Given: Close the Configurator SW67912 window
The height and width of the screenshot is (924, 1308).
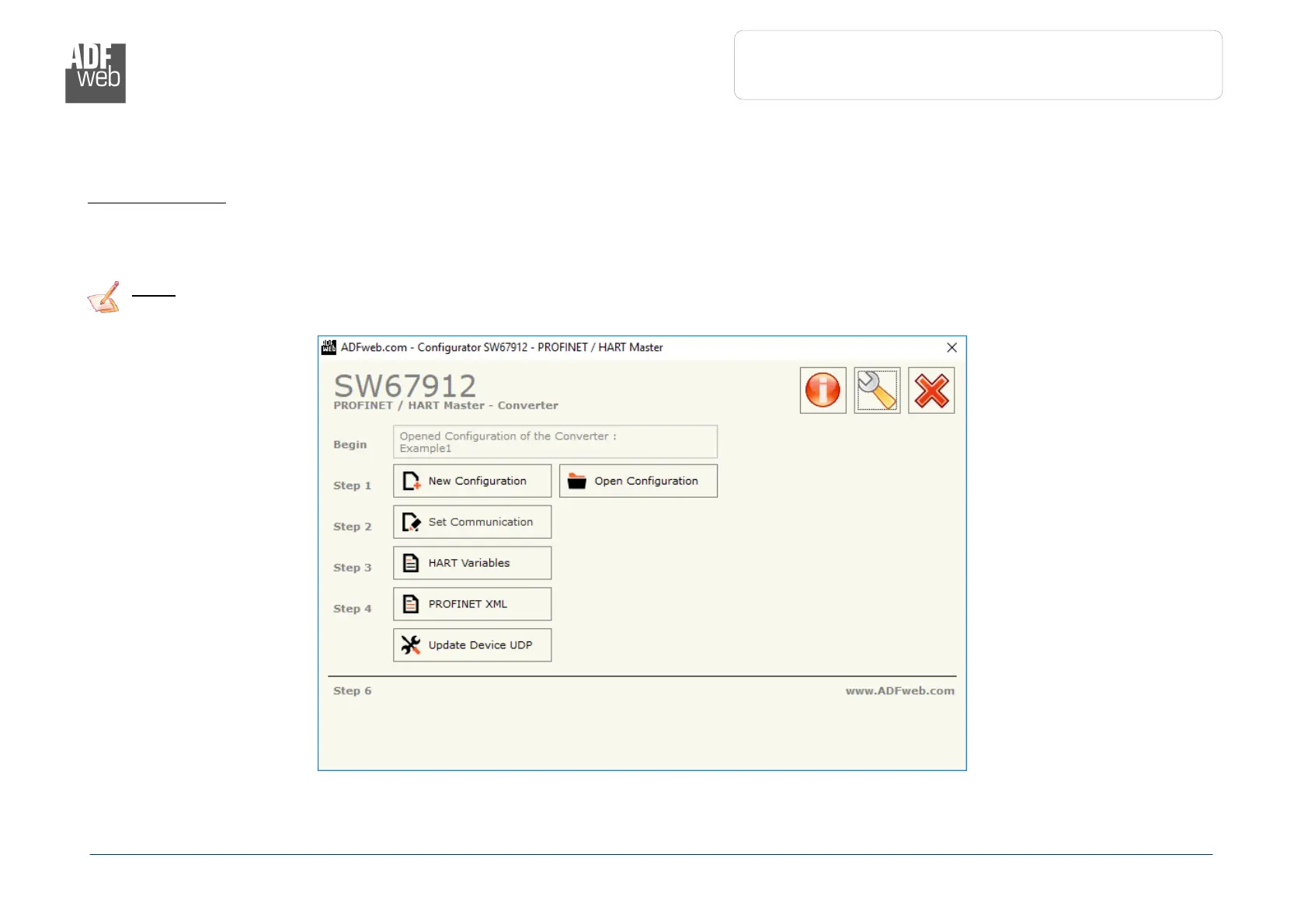Looking at the screenshot, I should tap(951, 347).
